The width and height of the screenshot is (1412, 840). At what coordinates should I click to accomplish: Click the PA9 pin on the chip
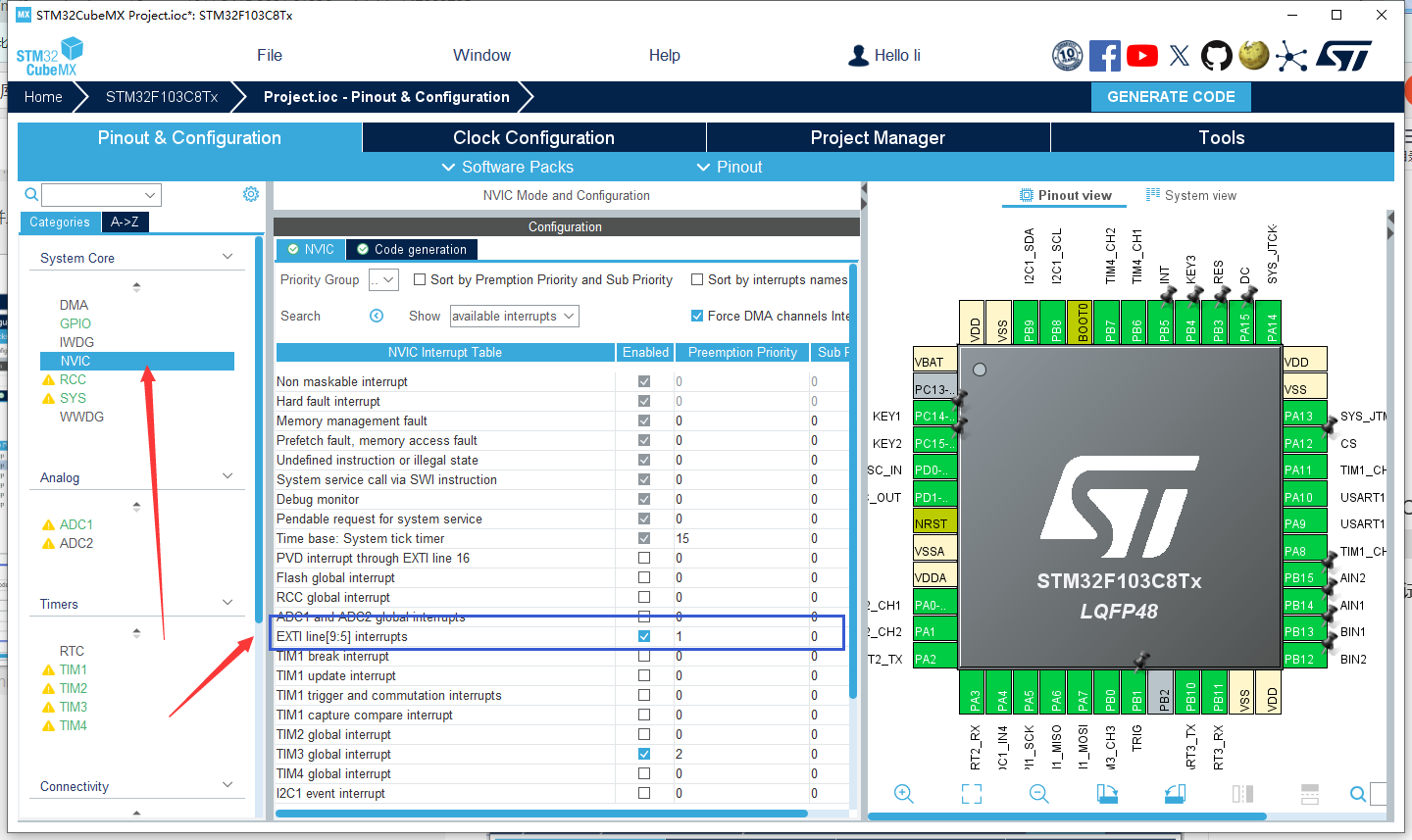pos(1305,523)
